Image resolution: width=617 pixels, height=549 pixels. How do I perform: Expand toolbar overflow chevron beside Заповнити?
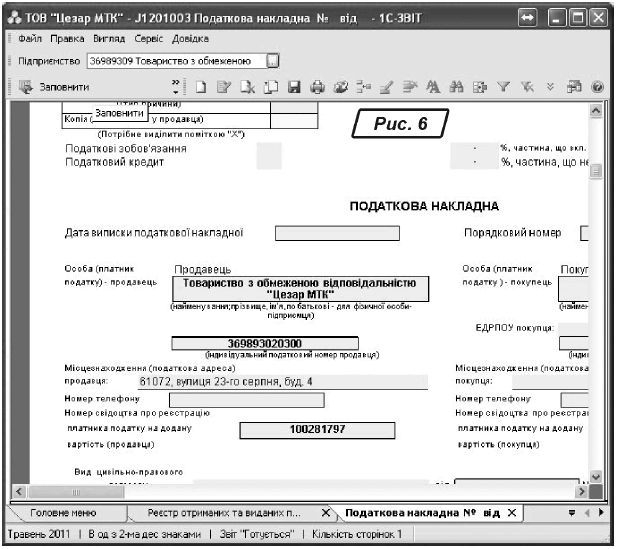177,85
